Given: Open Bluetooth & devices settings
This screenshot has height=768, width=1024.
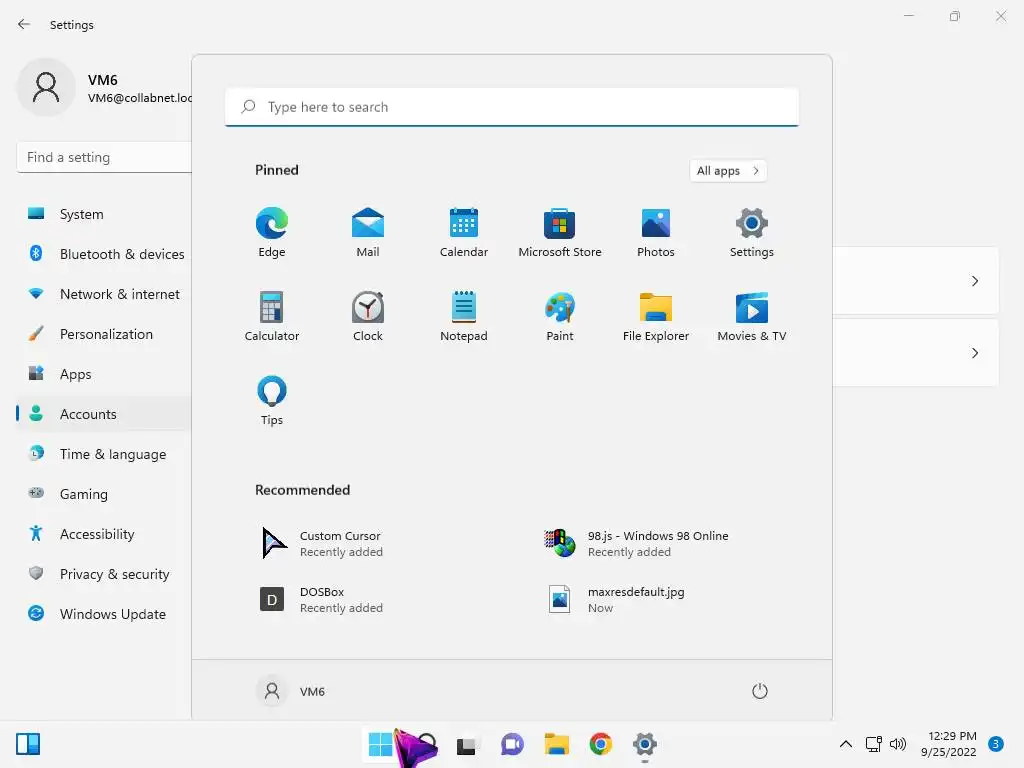Looking at the screenshot, I should 104,254.
